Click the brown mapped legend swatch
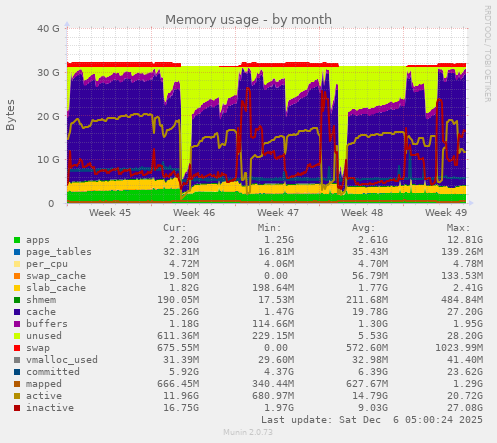Image resolution: width=497 pixels, height=443 pixels. [17, 384]
